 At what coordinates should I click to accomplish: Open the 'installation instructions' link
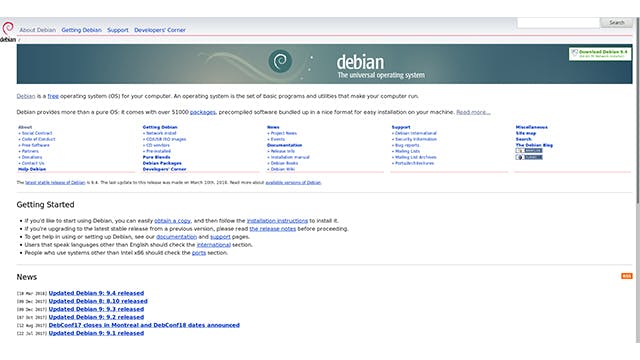277,221
